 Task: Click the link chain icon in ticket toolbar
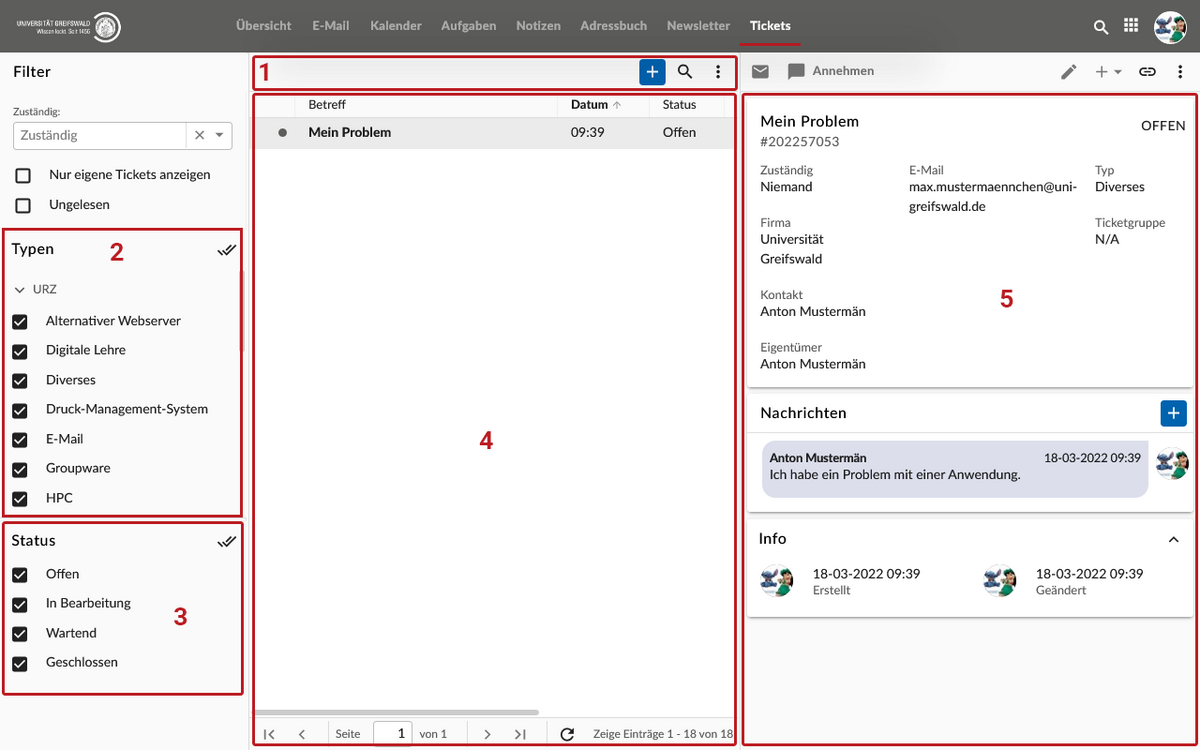pyautogui.click(x=1148, y=72)
